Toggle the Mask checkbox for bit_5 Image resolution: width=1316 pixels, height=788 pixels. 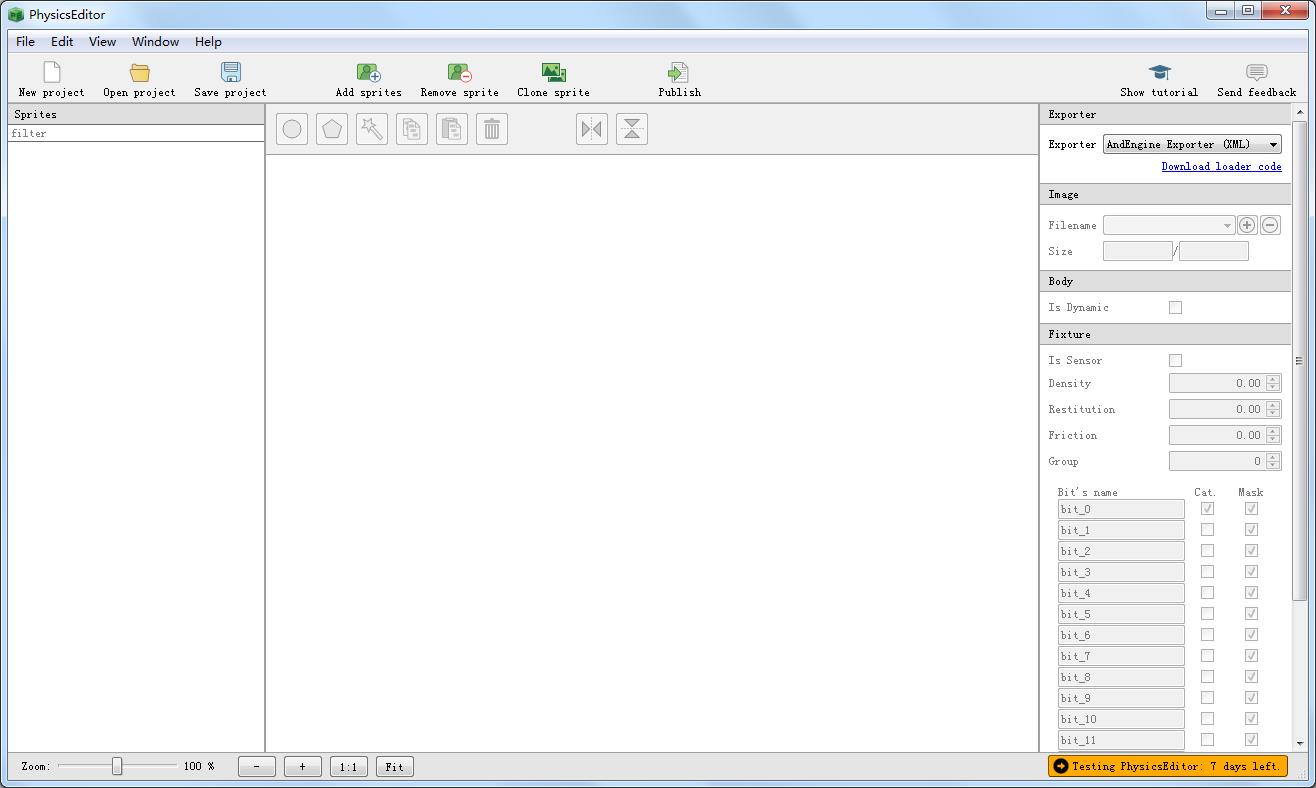pos(1251,614)
